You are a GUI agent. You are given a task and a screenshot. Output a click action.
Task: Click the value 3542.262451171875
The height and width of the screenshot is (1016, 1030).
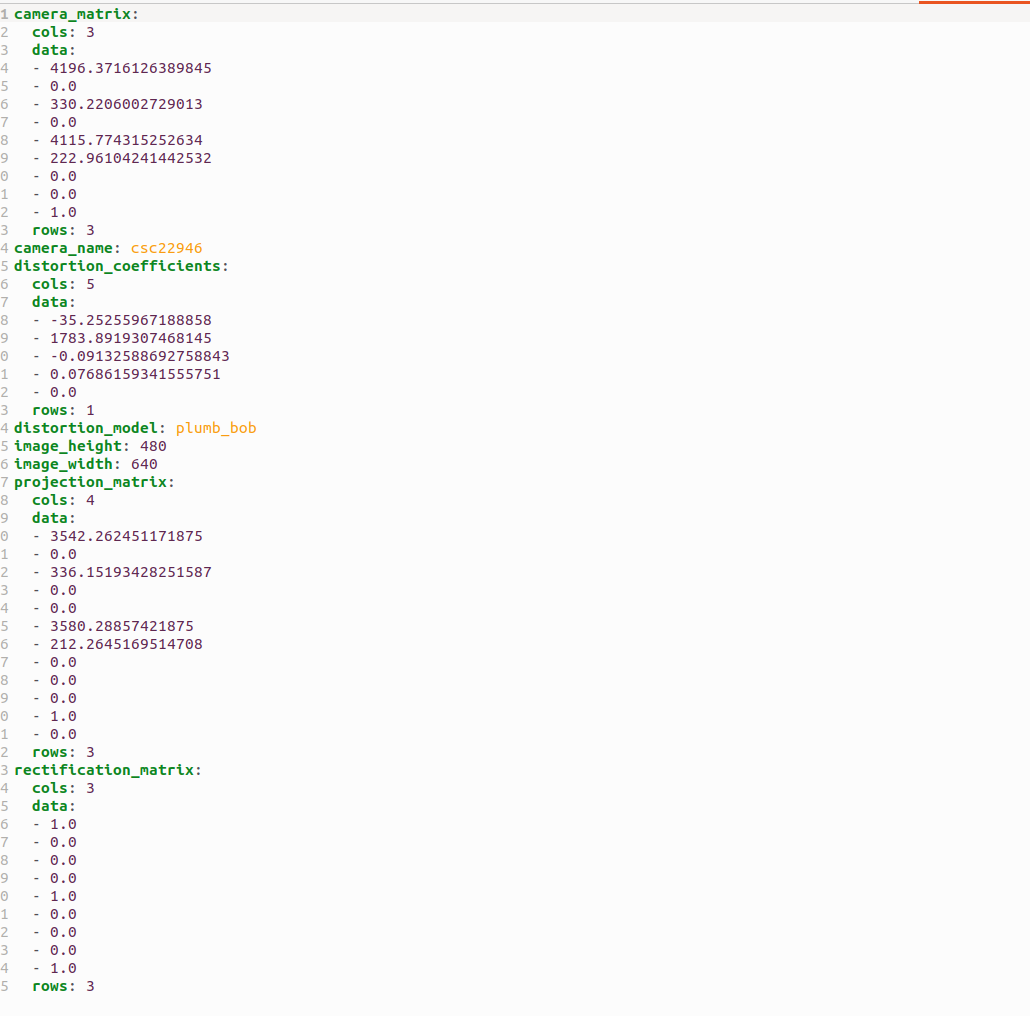[x=126, y=536]
